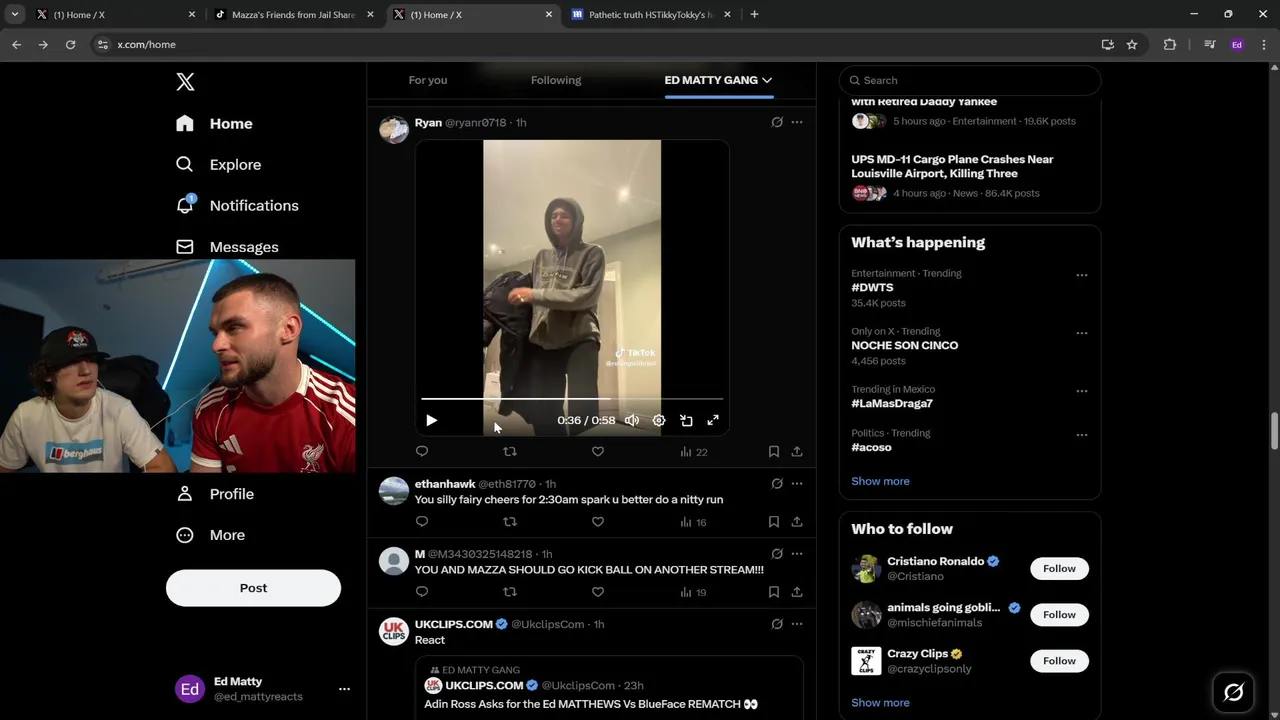Show more under Who to follow

tap(880, 703)
